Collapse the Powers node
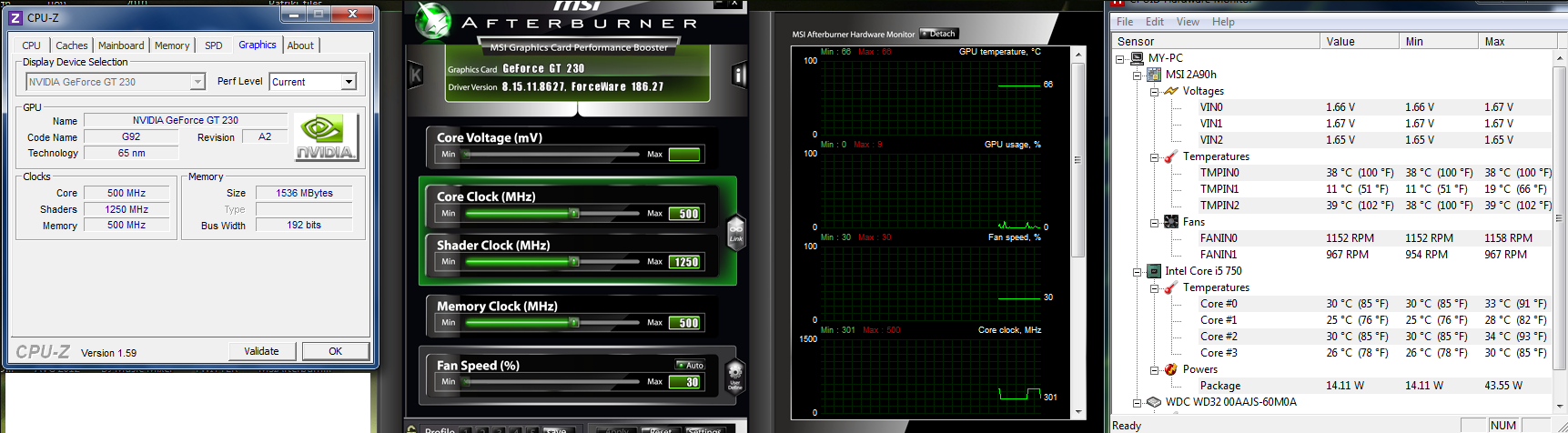The height and width of the screenshot is (433, 1568). (1155, 369)
